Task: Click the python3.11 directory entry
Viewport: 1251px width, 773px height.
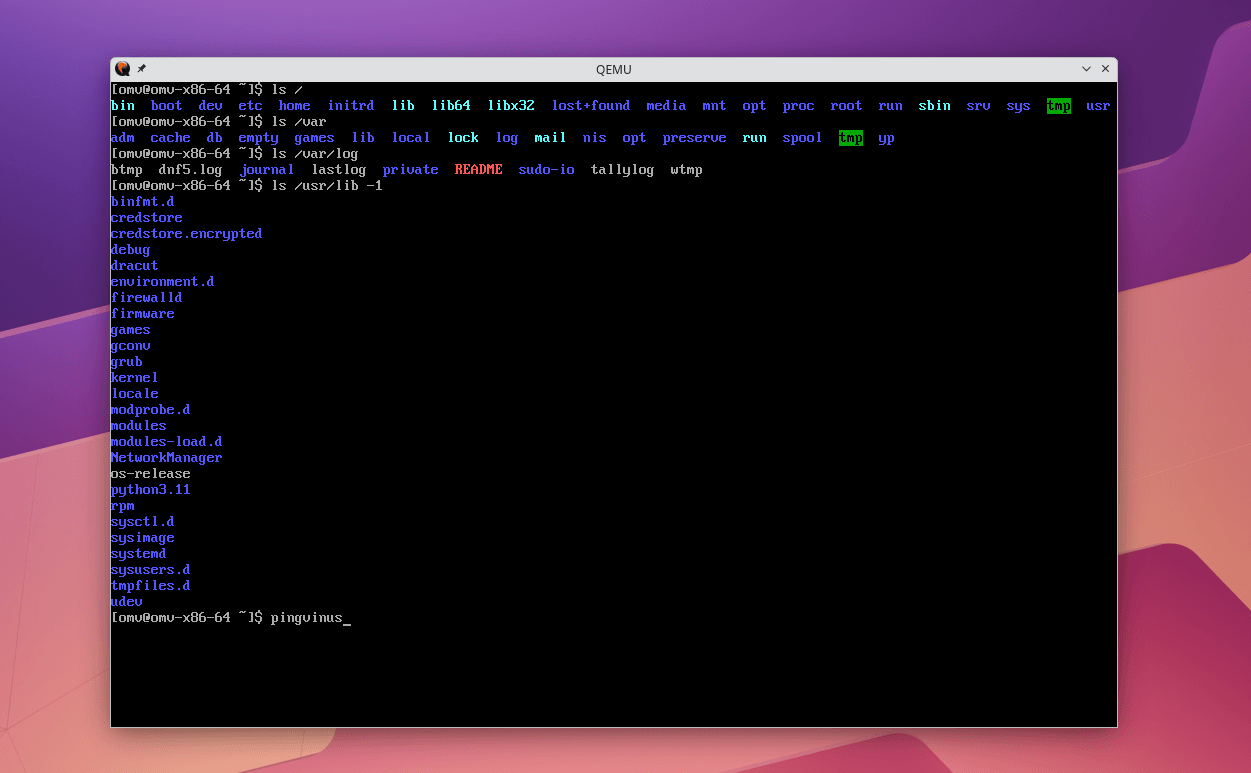Action: coord(151,490)
